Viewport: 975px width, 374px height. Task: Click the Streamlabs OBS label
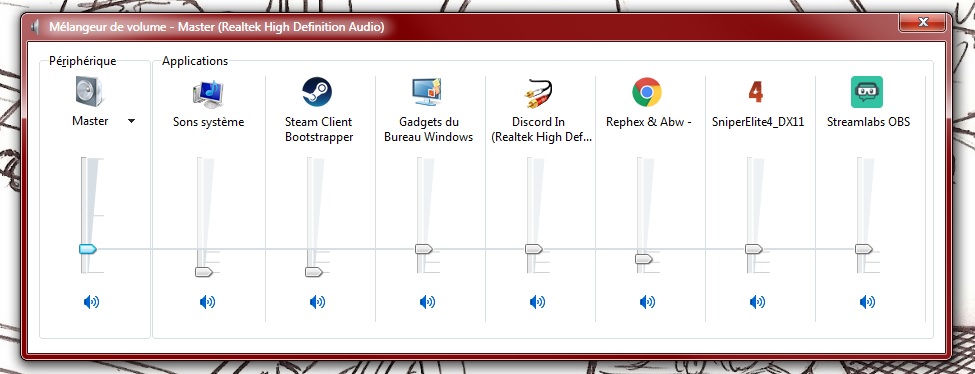pyautogui.click(x=868, y=122)
